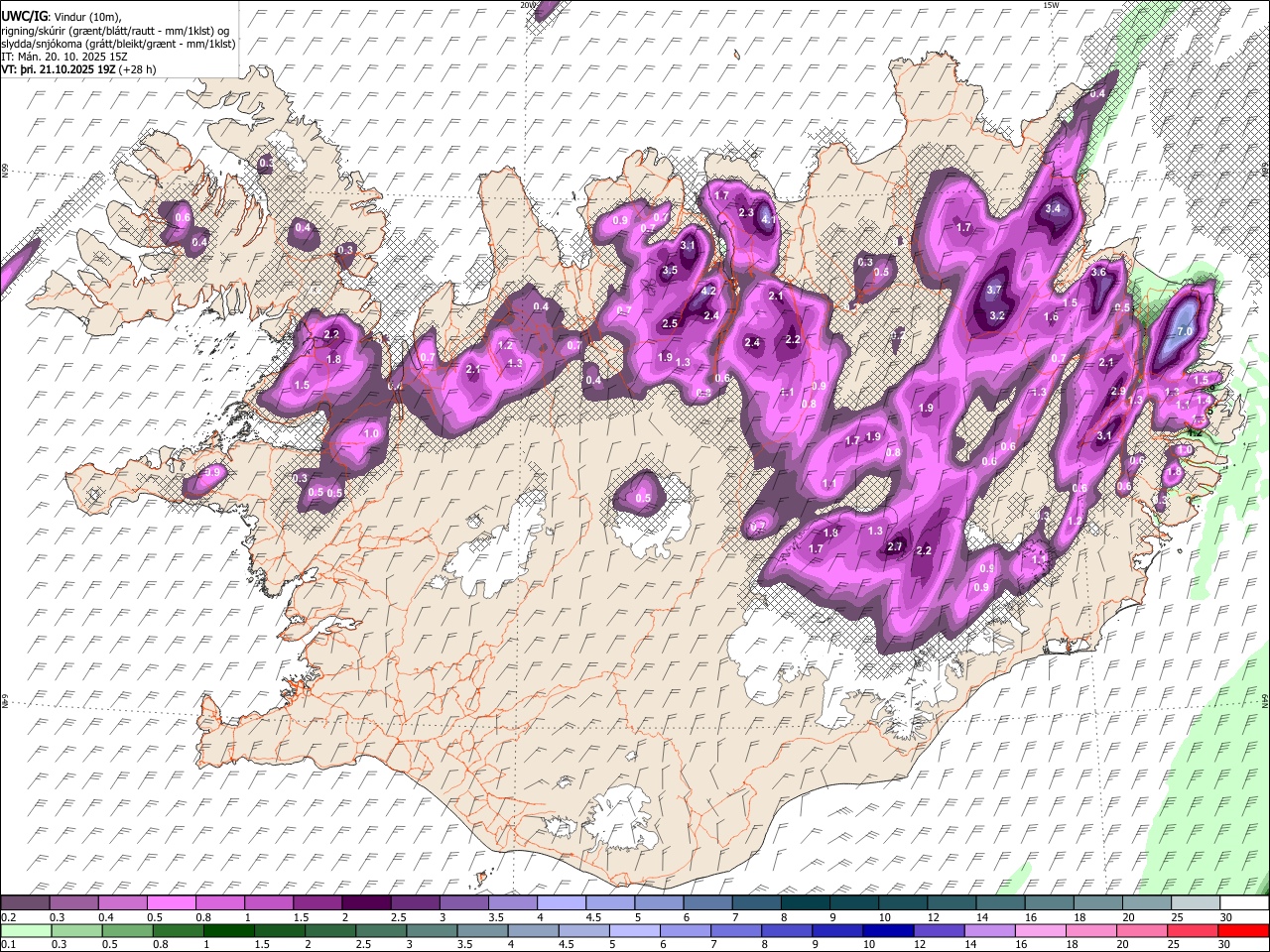Select the 2.7 value in the southeast highlands
The image size is (1270, 952).
[x=895, y=547]
